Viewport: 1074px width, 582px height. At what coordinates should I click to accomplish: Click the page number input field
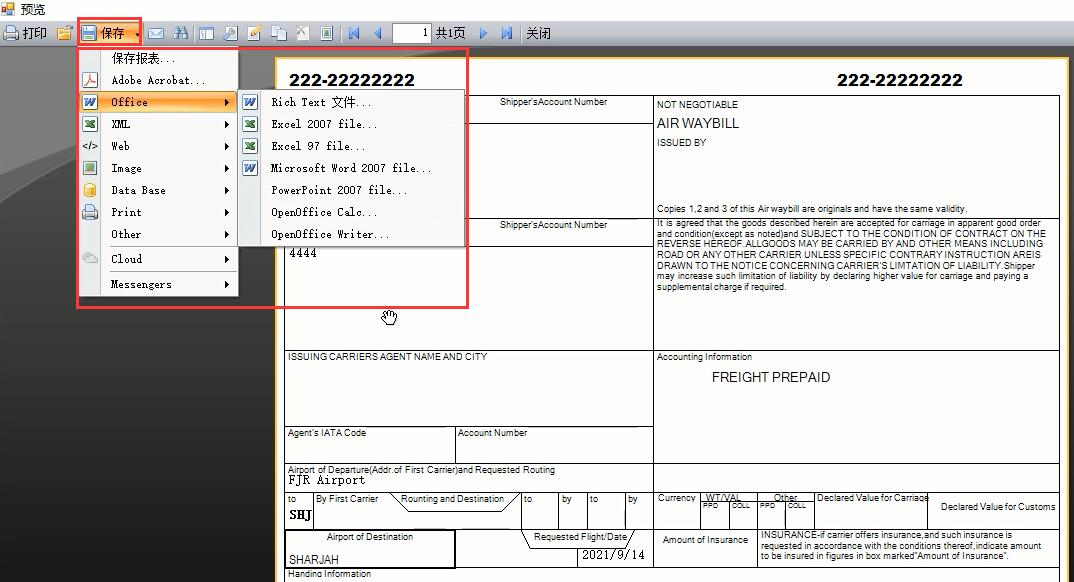point(411,33)
